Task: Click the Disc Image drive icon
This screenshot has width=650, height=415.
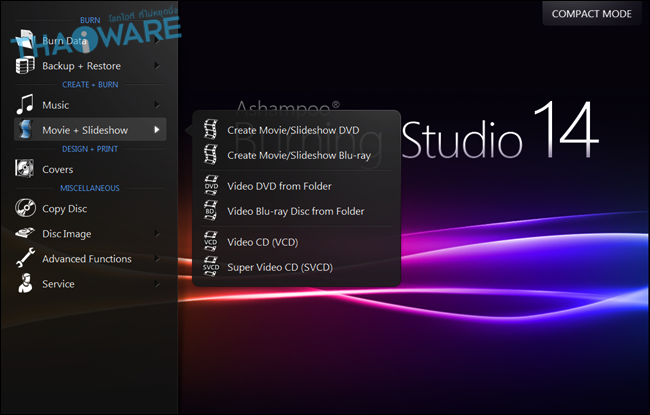Action: (25, 233)
